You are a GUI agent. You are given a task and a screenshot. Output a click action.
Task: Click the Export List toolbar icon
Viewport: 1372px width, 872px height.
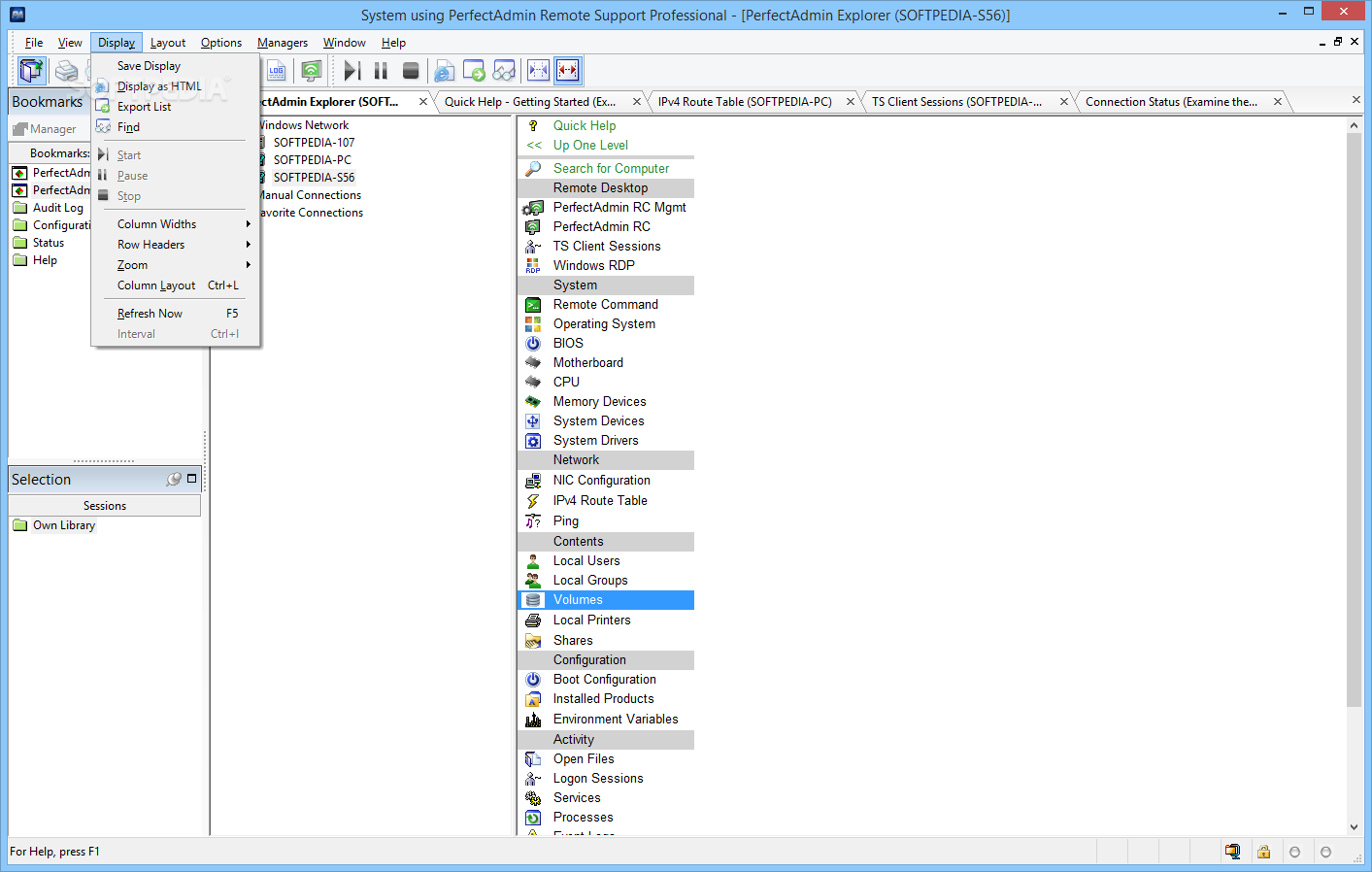(474, 70)
